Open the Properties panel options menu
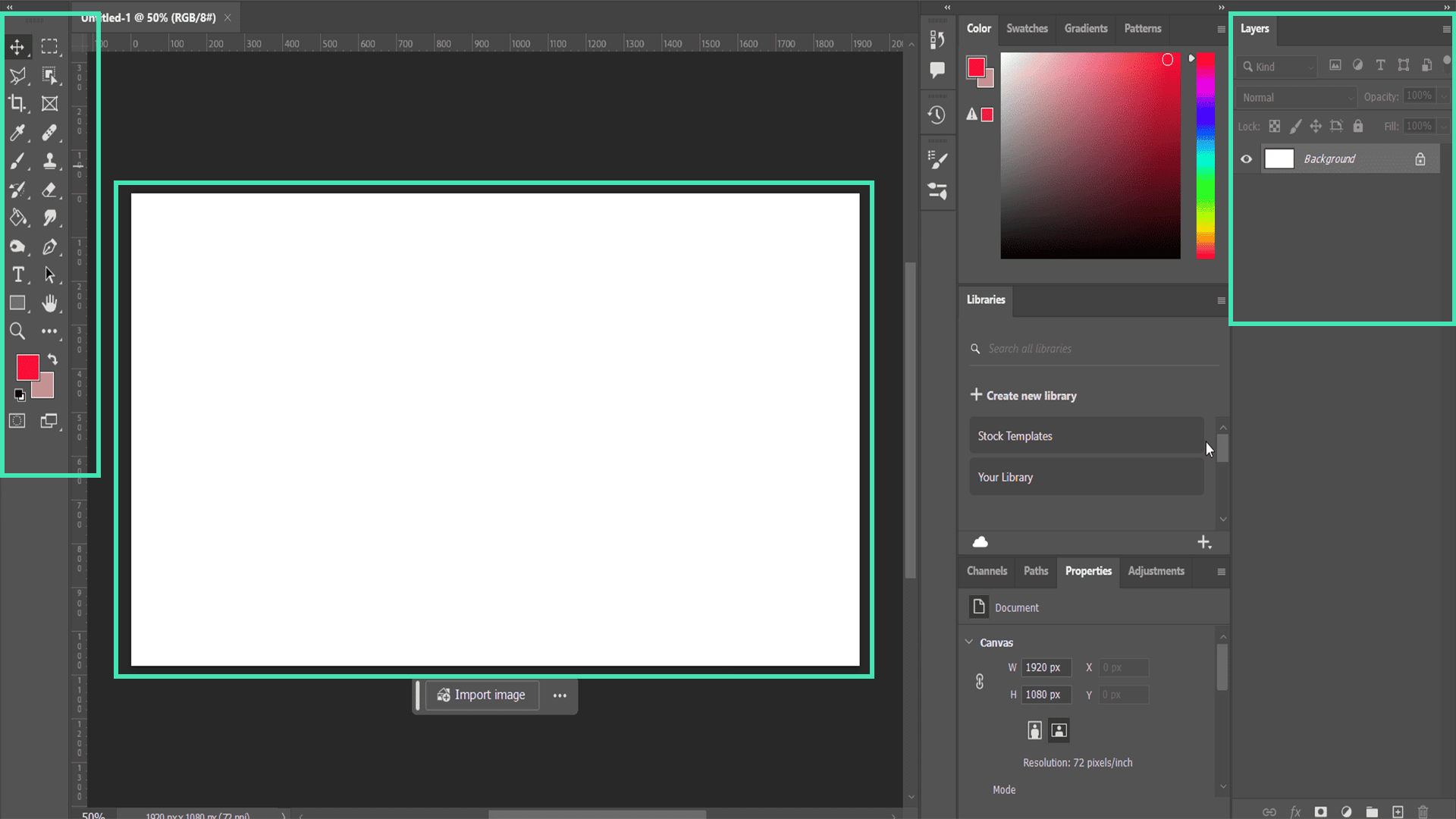Viewport: 1456px width, 819px height. pos(1221,572)
